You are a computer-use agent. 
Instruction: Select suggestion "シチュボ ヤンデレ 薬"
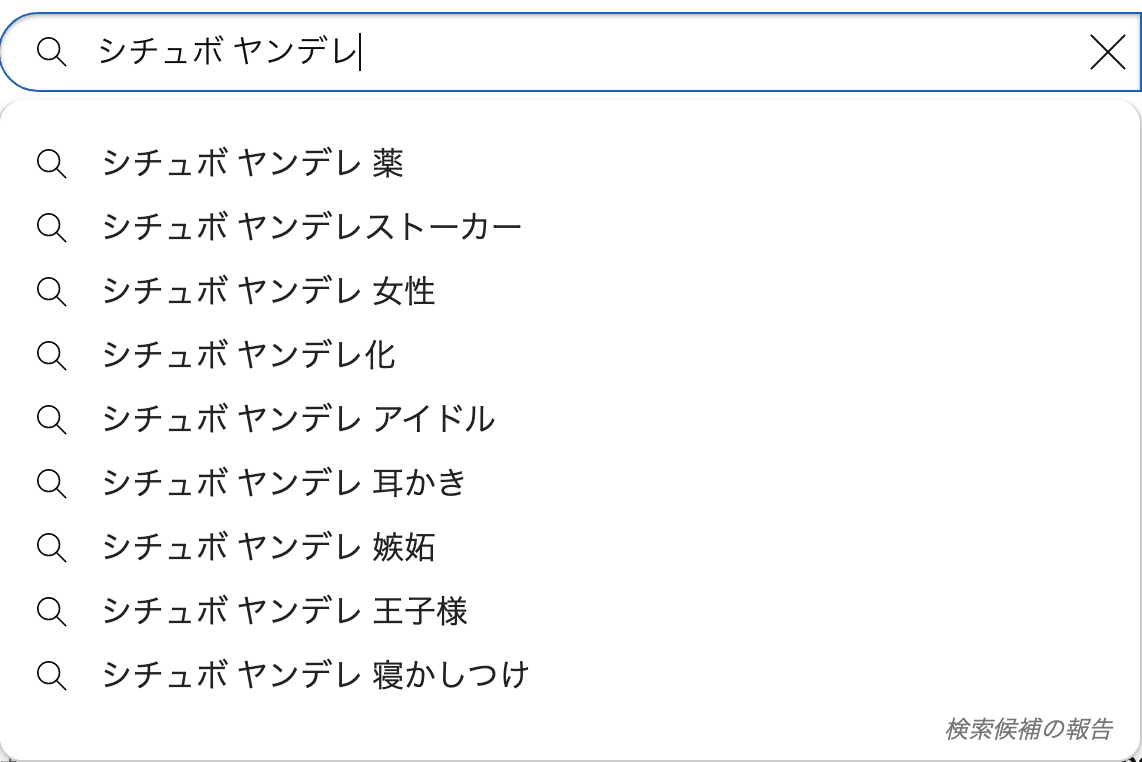coord(253,163)
